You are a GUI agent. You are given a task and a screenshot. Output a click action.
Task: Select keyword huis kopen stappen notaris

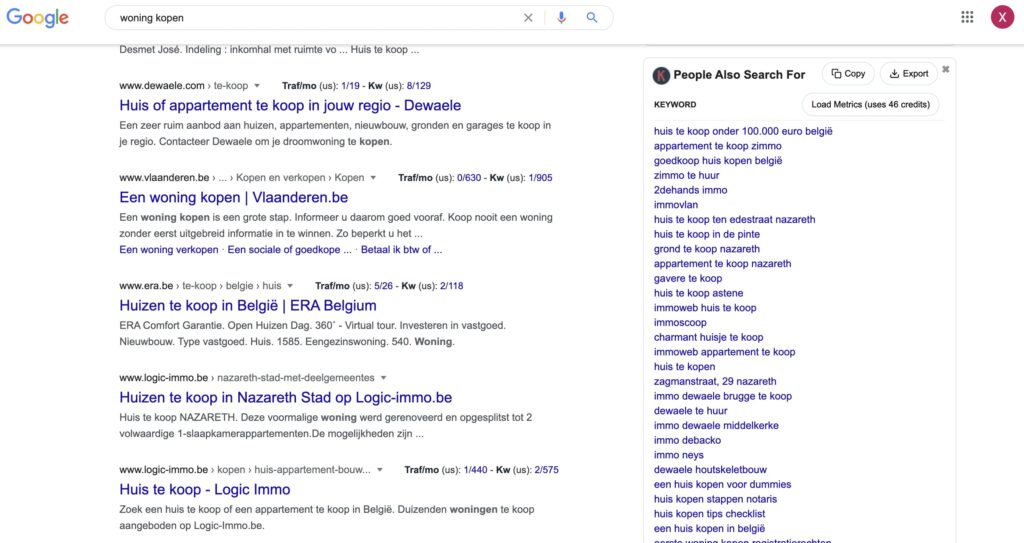pyautogui.click(x=715, y=499)
